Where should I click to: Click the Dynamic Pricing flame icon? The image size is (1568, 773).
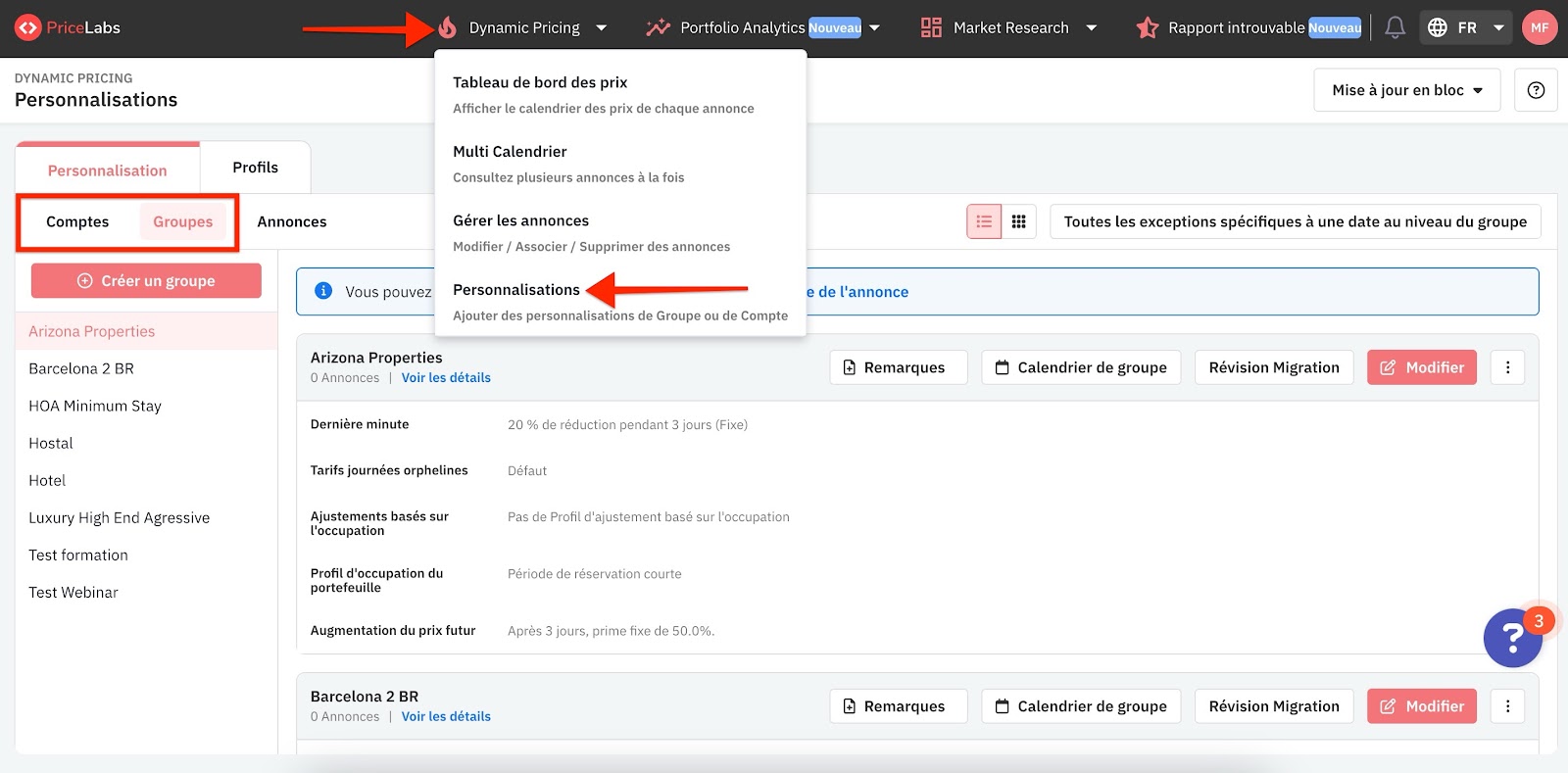(448, 27)
